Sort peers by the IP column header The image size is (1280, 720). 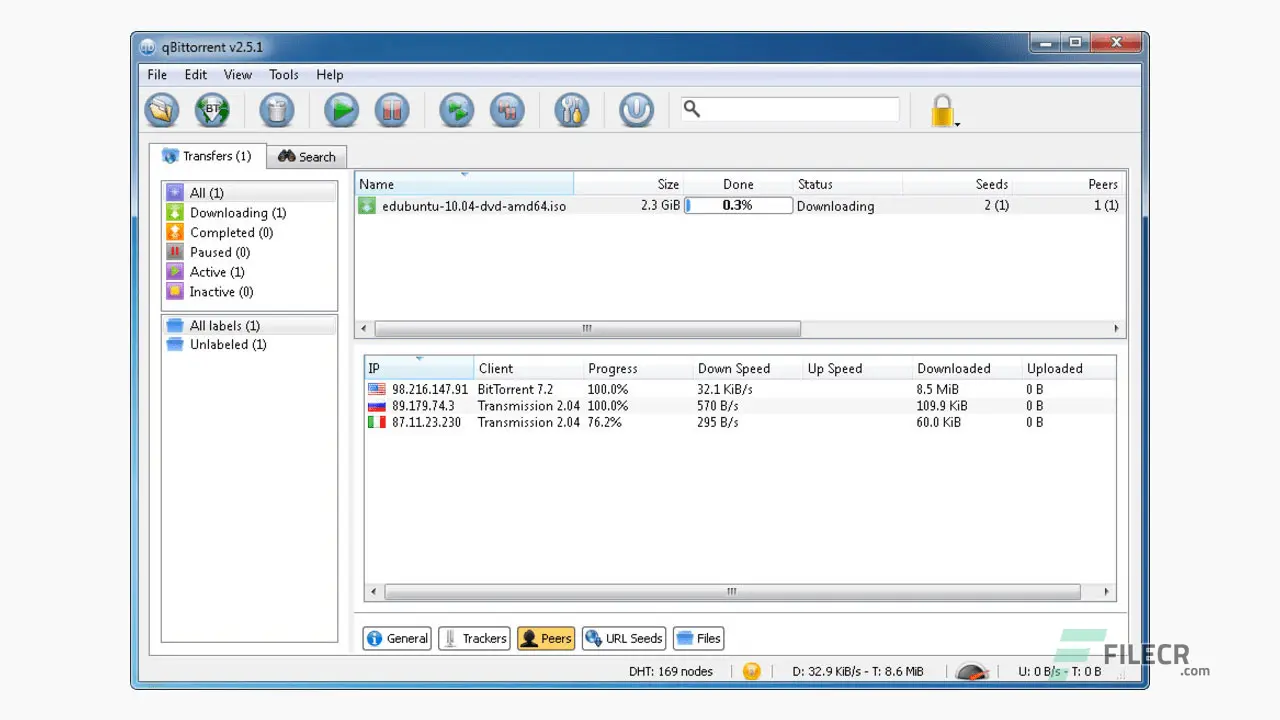[x=419, y=368]
